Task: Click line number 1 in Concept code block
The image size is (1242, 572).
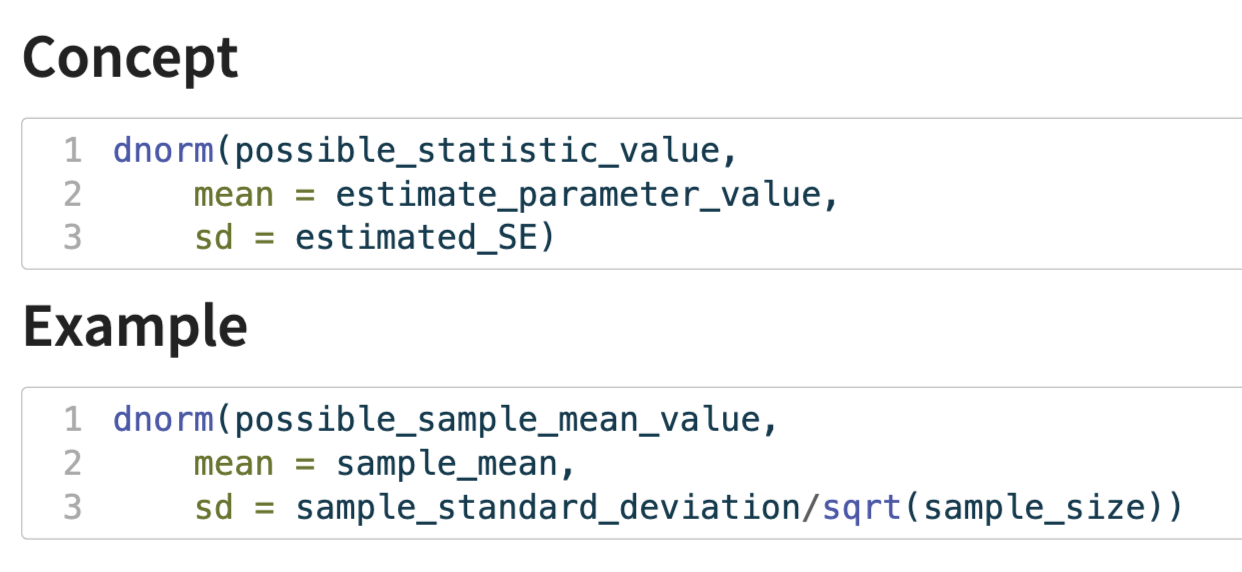Action: (x=72, y=150)
